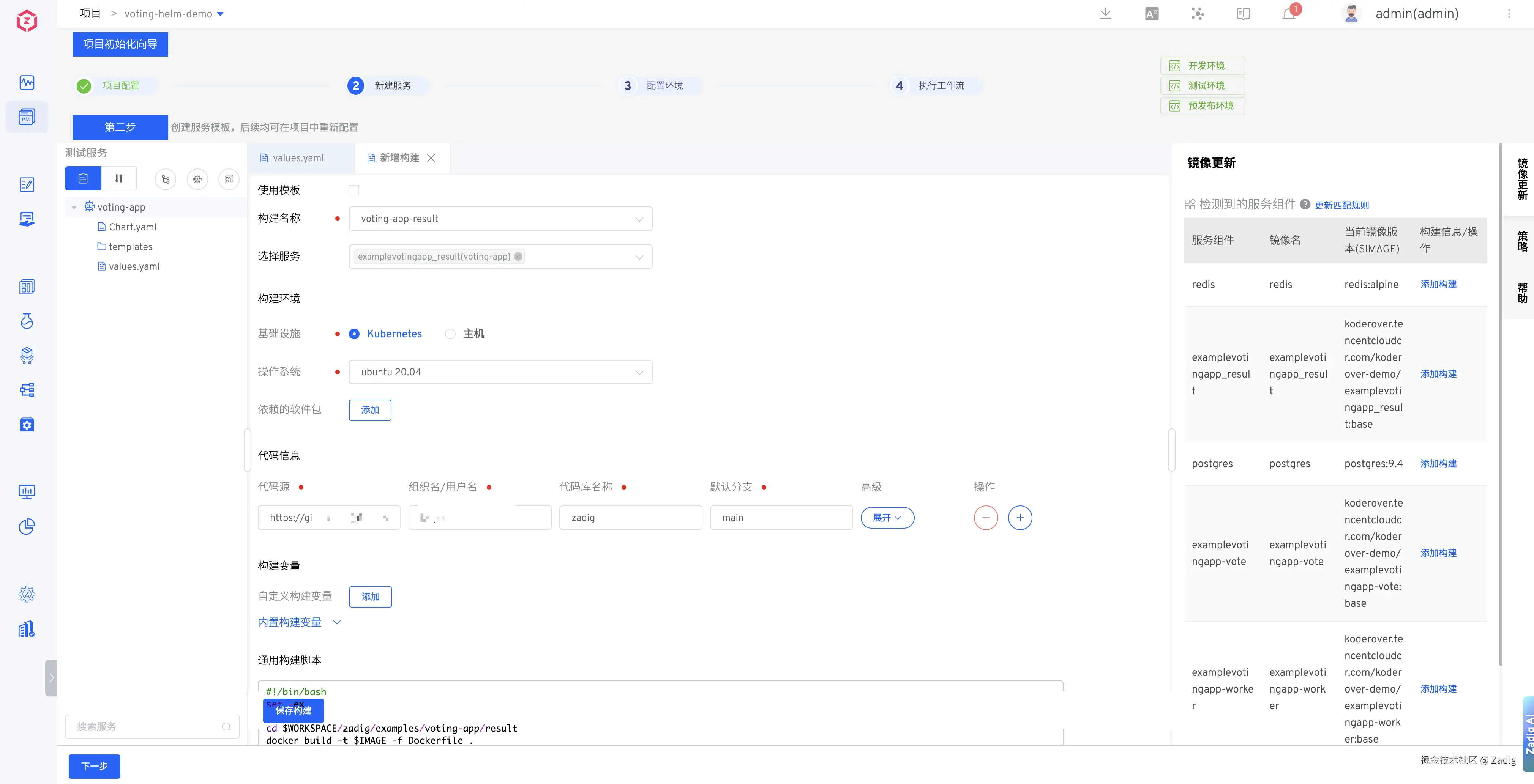This screenshot has width=1534, height=784.
Task: Click the HELM chart icon button
Action: tap(197, 179)
